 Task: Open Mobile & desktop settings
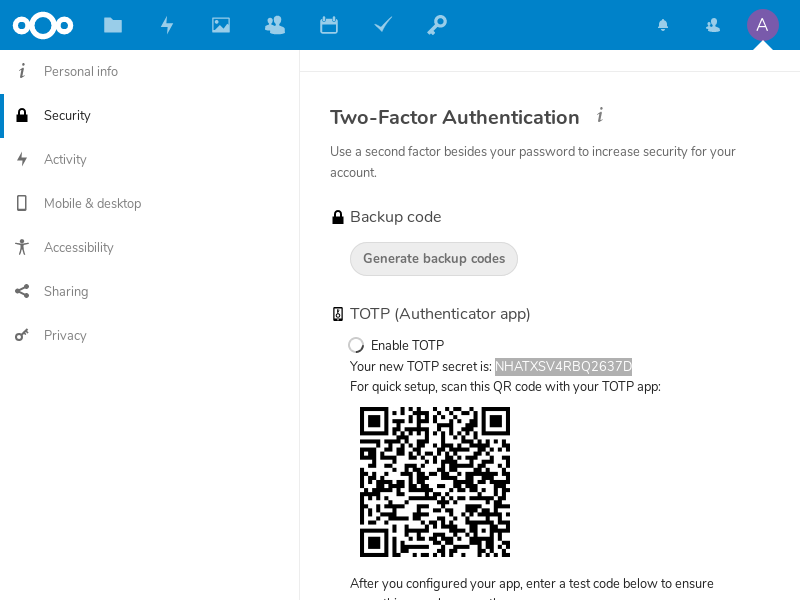[x=92, y=204]
